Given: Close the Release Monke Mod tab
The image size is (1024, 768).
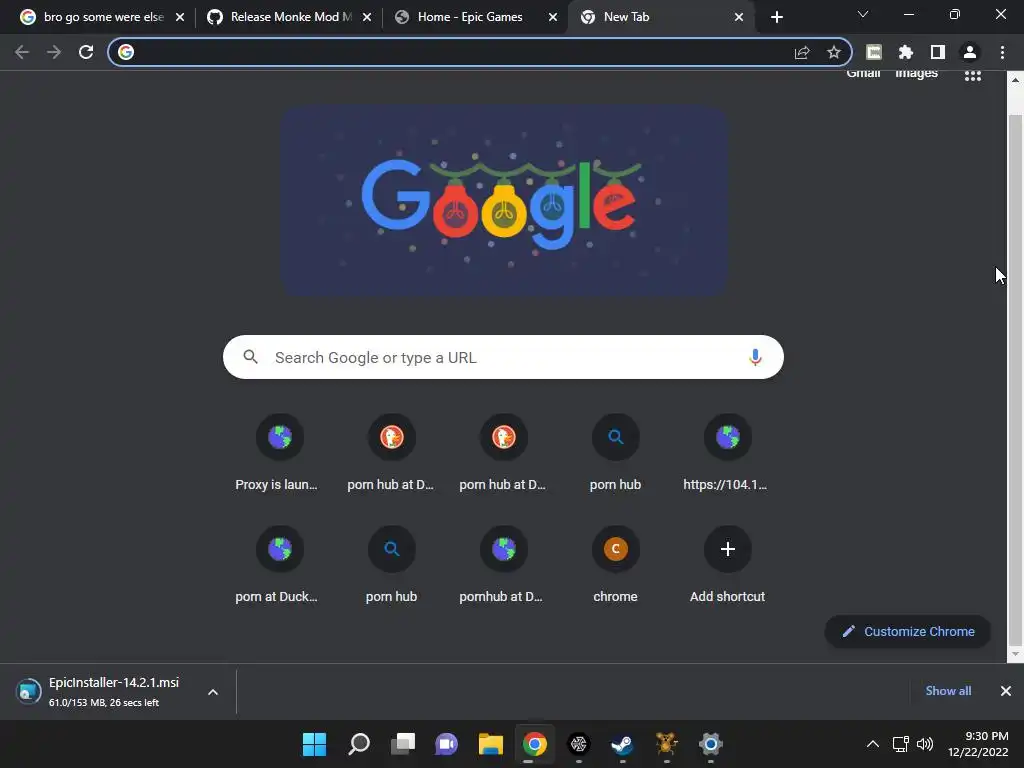Looking at the screenshot, I should coord(367,17).
